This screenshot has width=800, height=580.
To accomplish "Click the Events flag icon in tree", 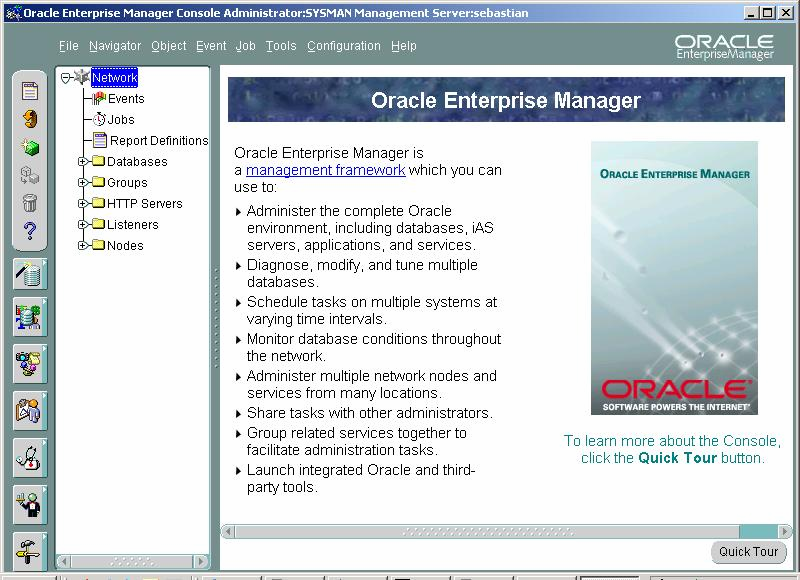I will [99, 98].
